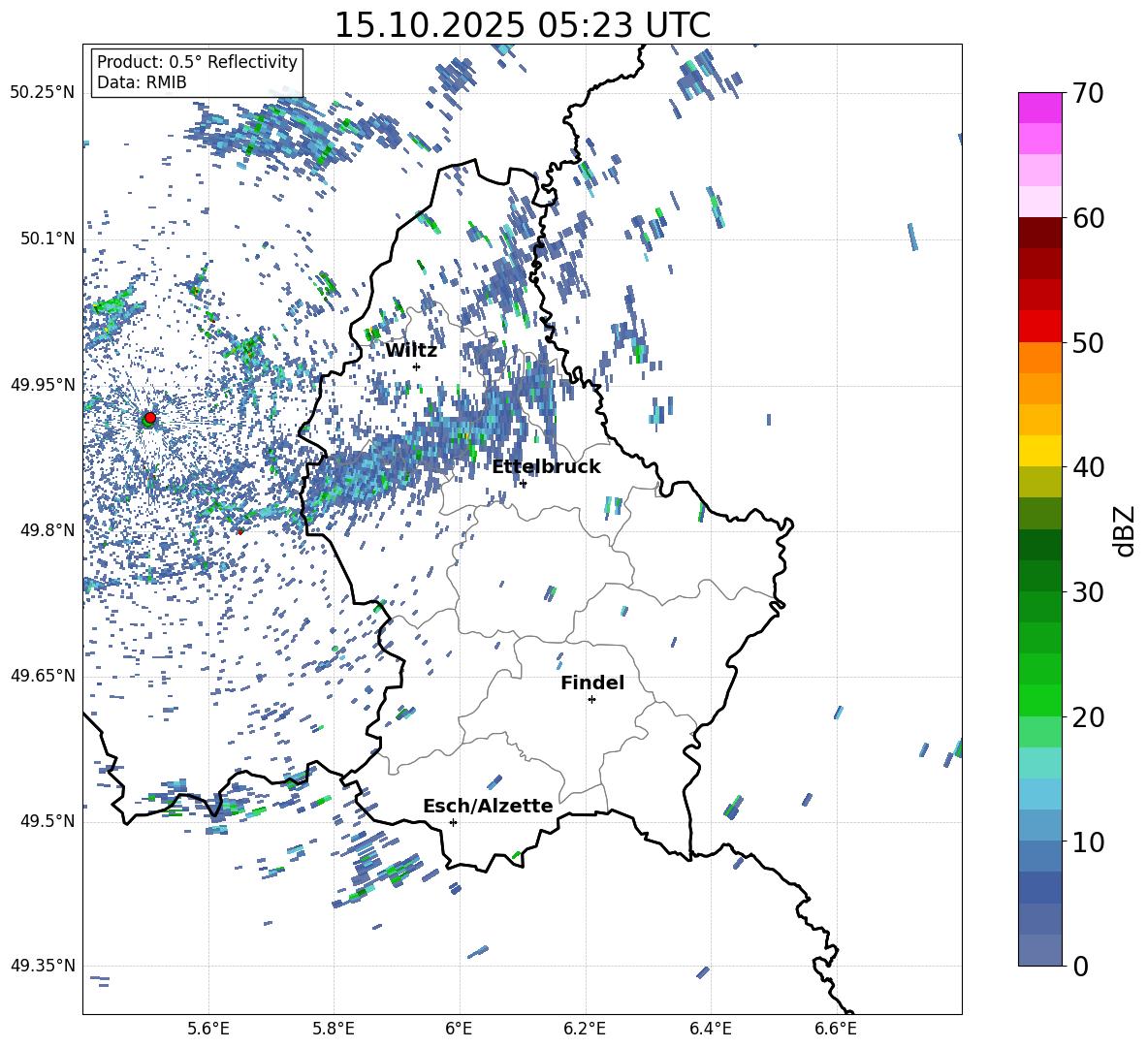
Task: Click the red radar site marker
Action: pos(150,418)
